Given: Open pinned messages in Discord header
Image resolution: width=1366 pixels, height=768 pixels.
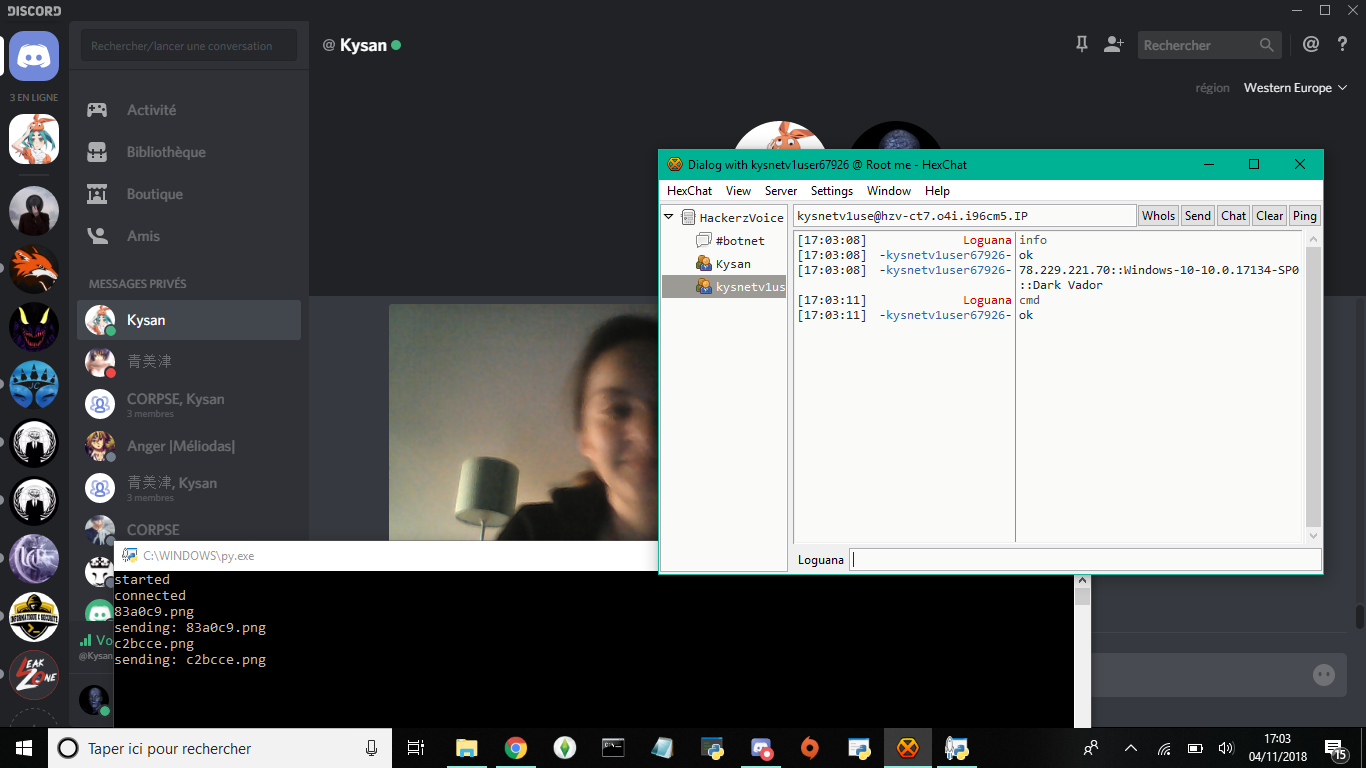Looking at the screenshot, I should (1081, 44).
